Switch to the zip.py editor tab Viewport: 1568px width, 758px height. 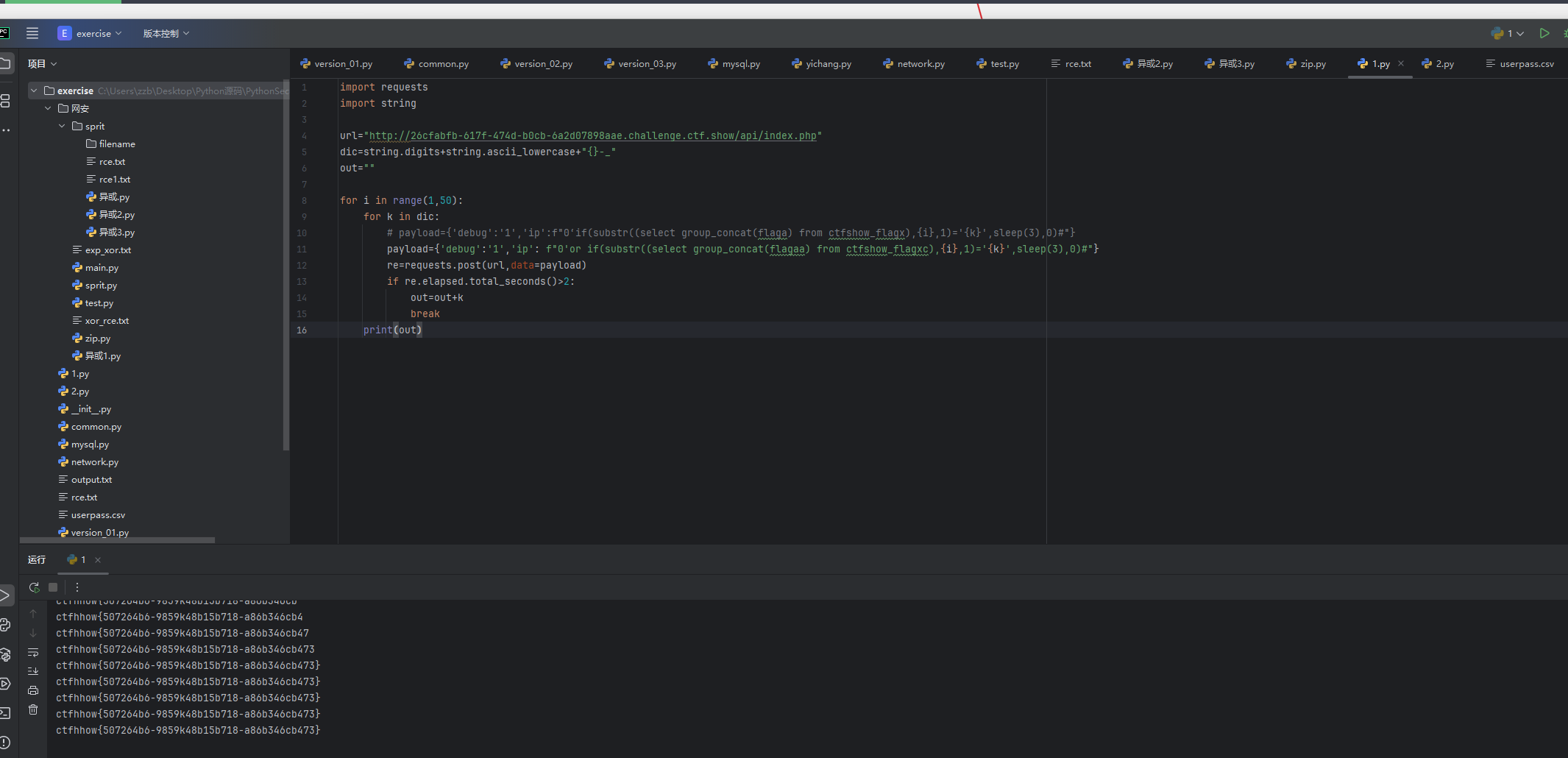pyautogui.click(x=1306, y=64)
